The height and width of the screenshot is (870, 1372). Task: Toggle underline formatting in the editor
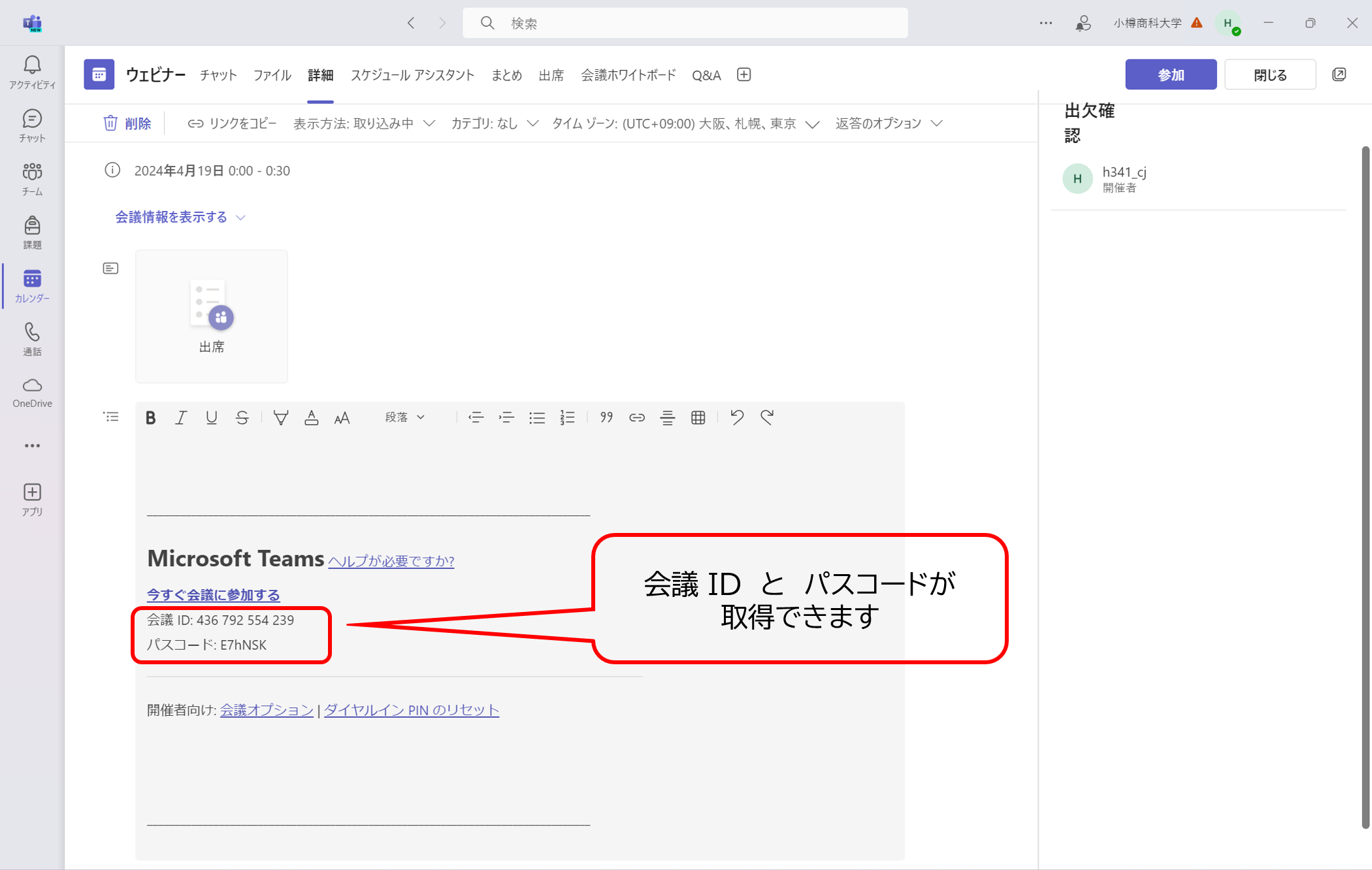coord(211,417)
